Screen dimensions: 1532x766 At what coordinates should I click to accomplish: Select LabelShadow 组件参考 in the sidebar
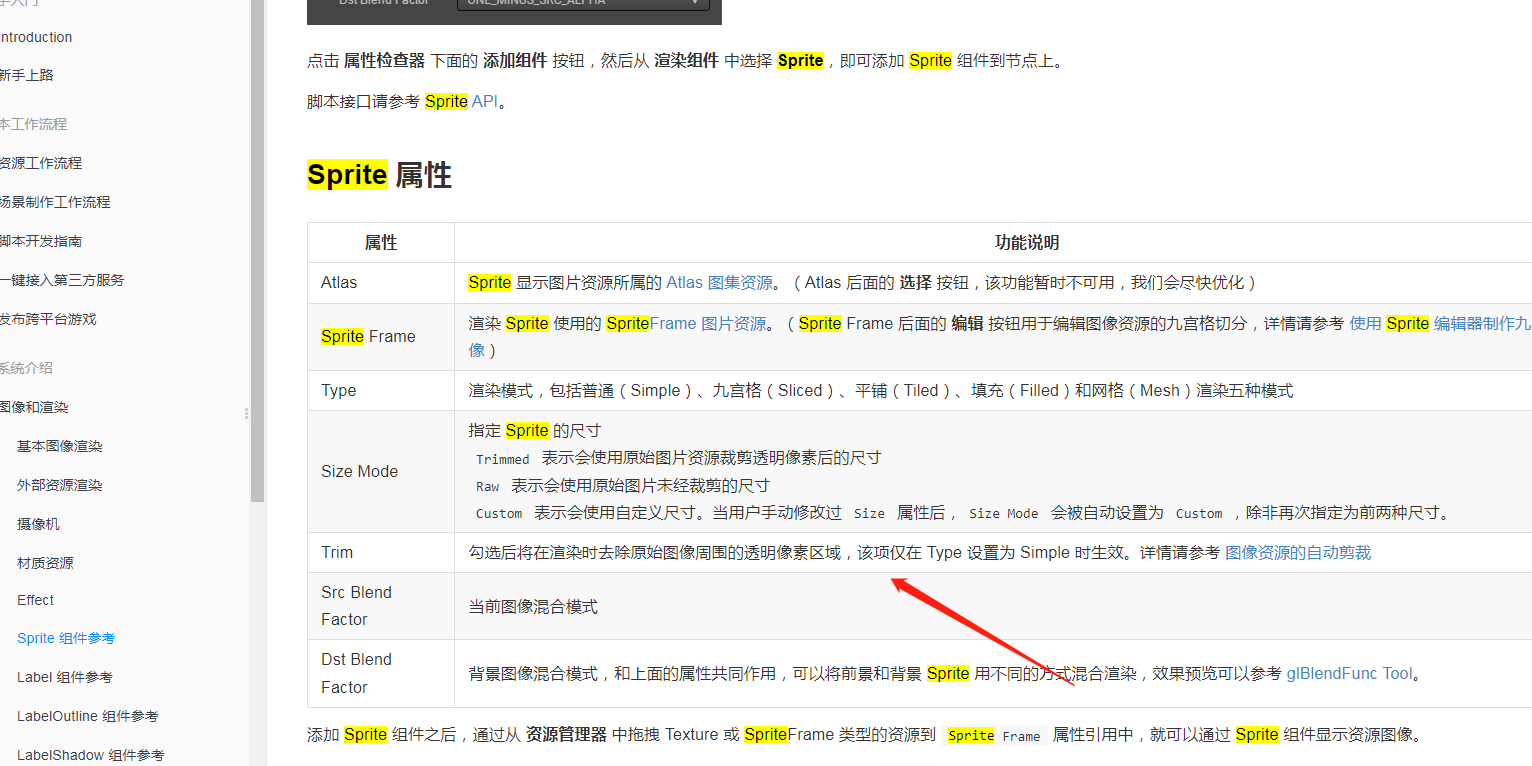tap(91, 755)
